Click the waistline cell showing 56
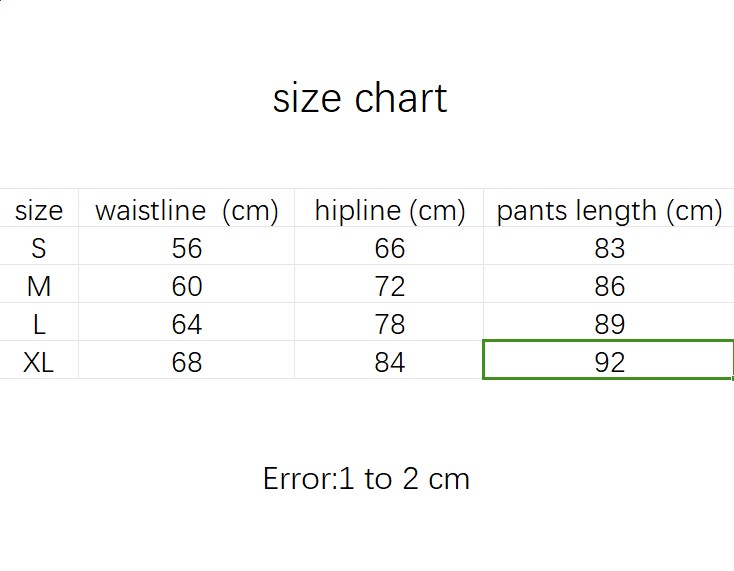Image resolution: width=734 pixels, height=571 pixels. (187, 248)
